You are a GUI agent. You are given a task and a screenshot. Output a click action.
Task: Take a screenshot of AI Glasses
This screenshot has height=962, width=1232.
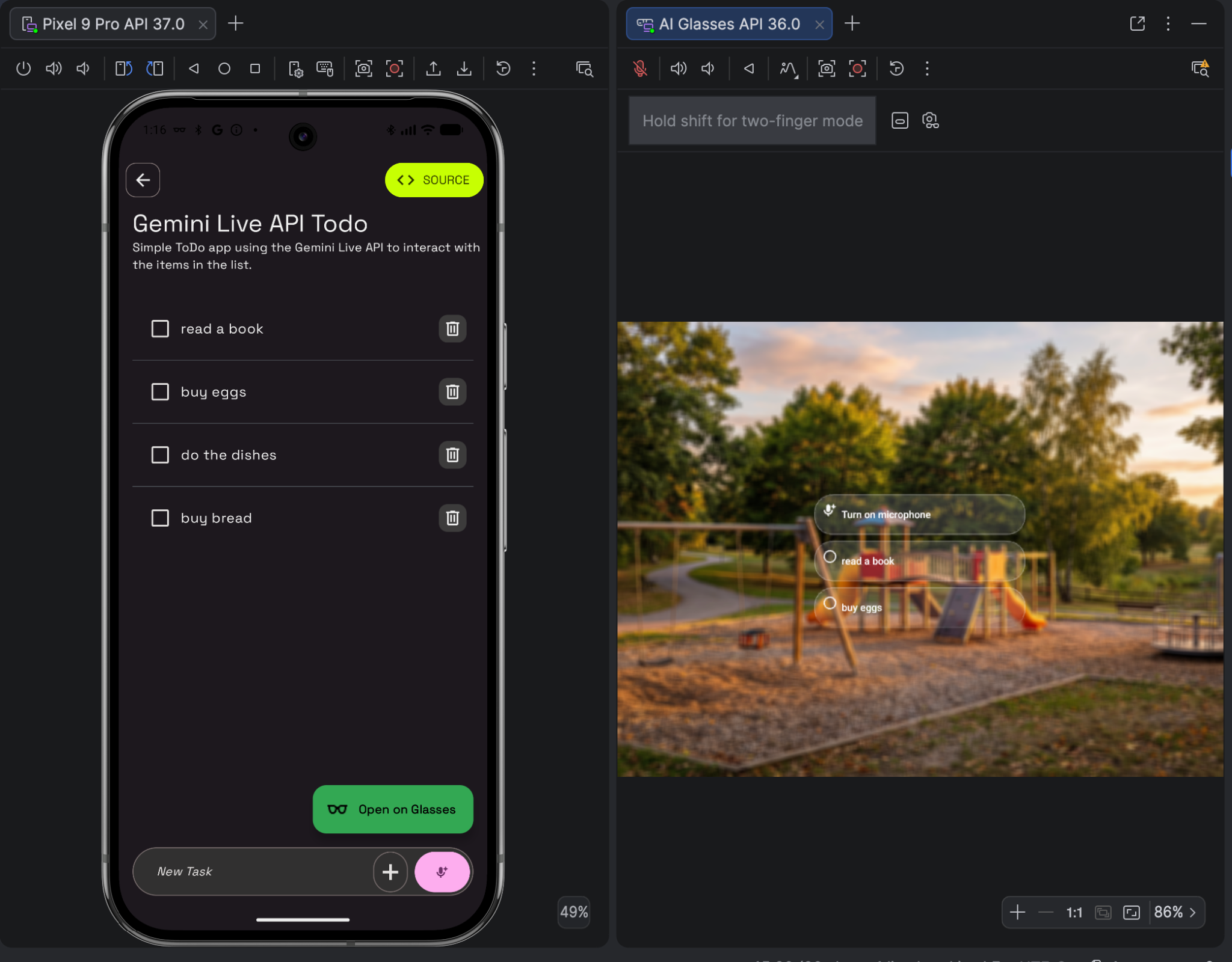click(x=827, y=69)
